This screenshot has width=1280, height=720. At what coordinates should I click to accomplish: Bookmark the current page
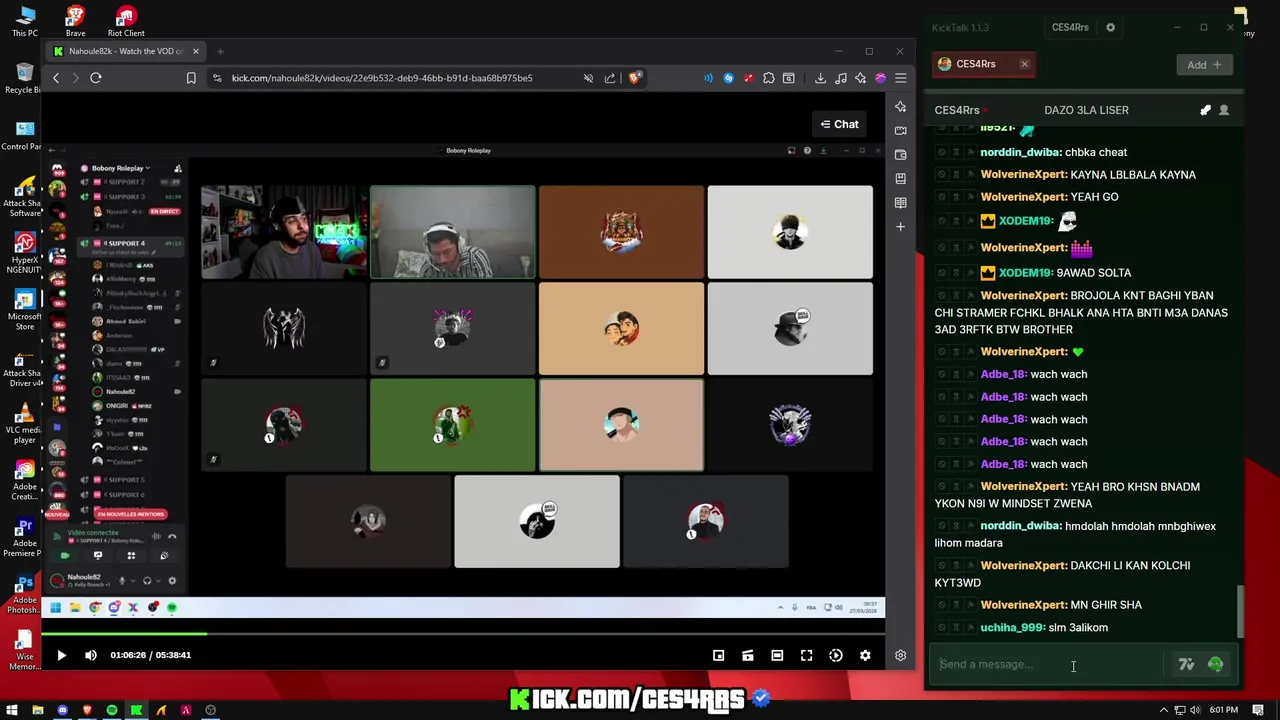pos(191,78)
